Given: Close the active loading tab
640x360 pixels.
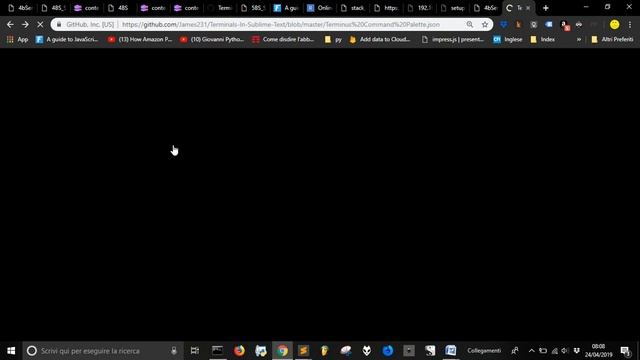Looking at the screenshot, I should 528,8.
